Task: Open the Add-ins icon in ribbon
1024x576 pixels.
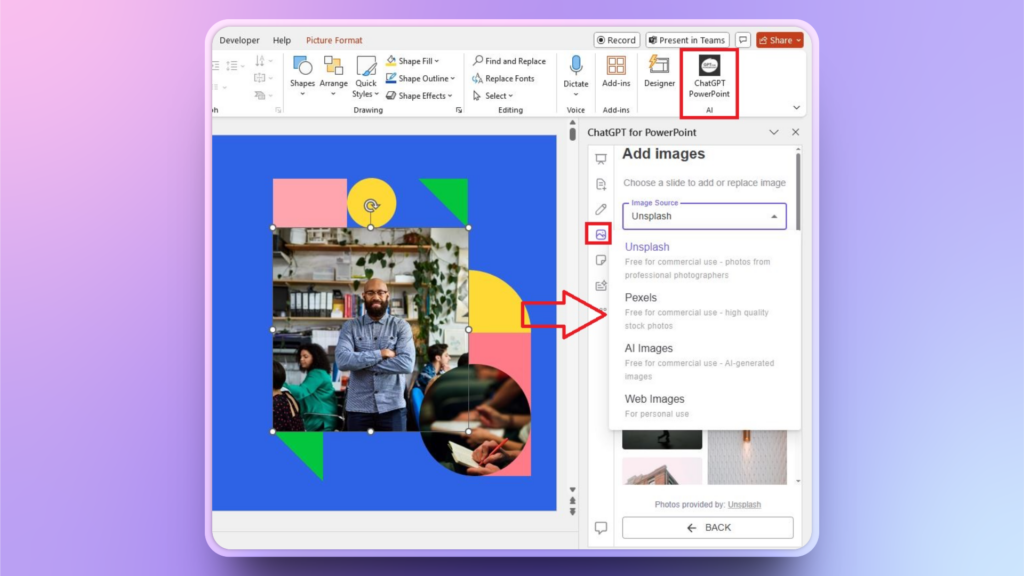Action: tap(616, 72)
